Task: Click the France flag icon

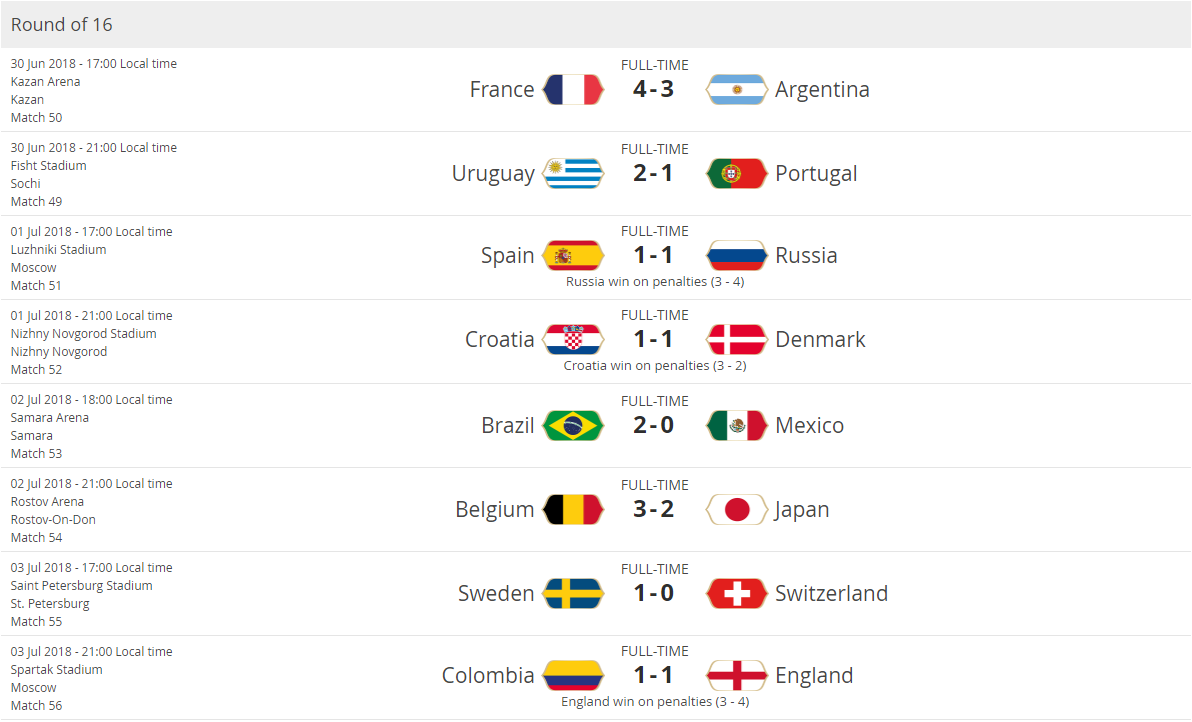Action: pos(573,90)
